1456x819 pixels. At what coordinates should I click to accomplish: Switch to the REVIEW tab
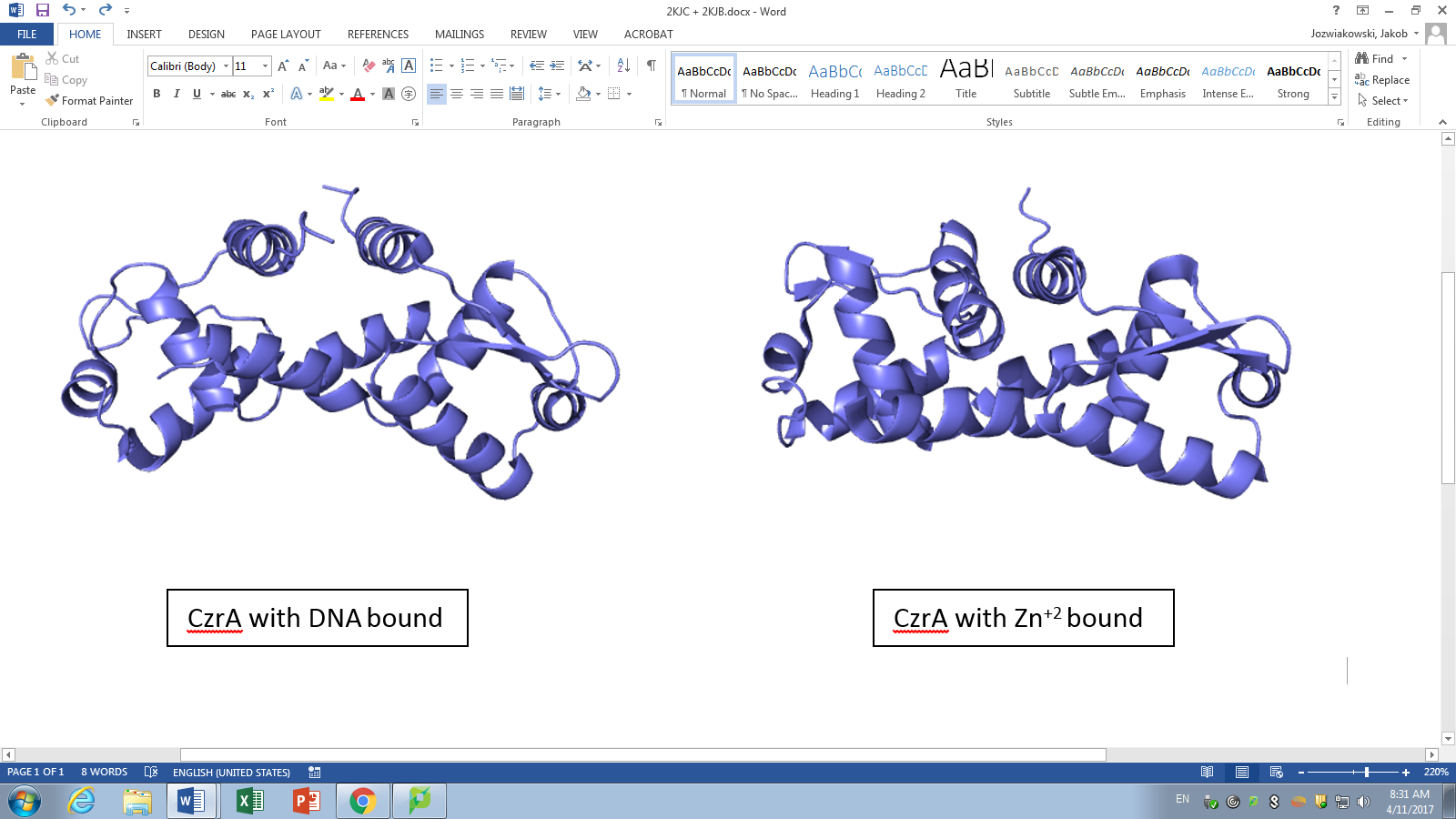coord(528,34)
